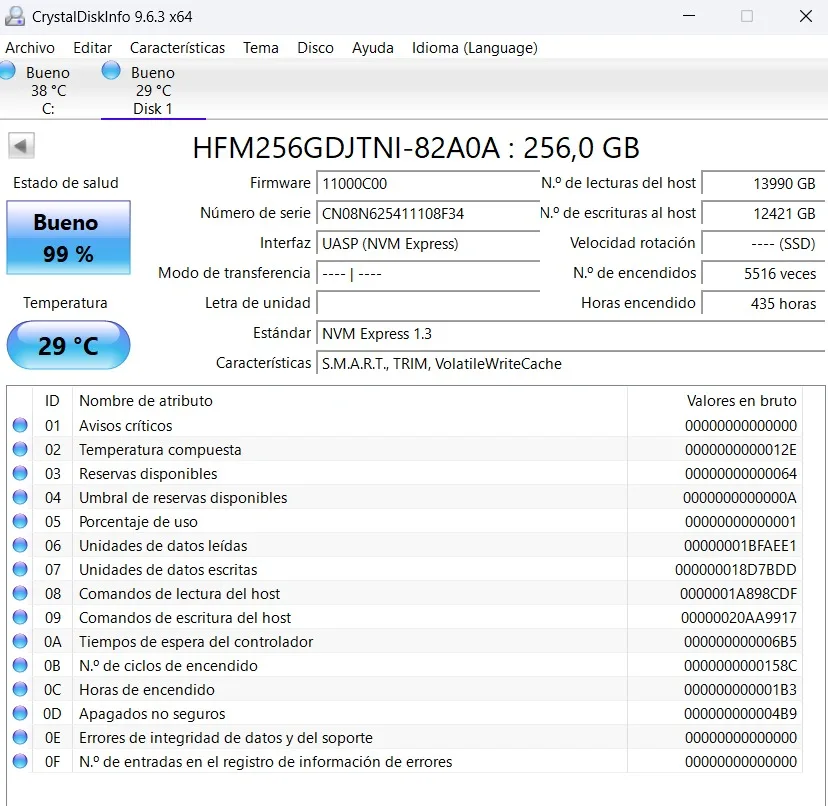This screenshot has width=828, height=806.
Task: Click the drive title HFM256GDJTNI-82A0A : 256,0 GB
Action: click(x=416, y=148)
